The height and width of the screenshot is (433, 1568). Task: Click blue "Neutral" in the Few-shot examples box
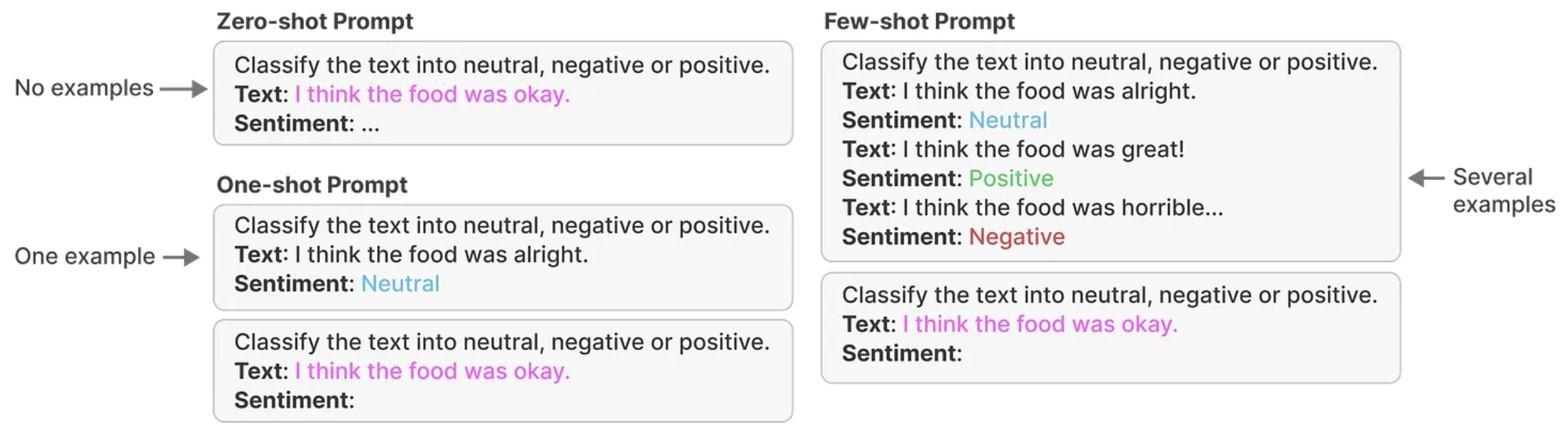point(1008,121)
